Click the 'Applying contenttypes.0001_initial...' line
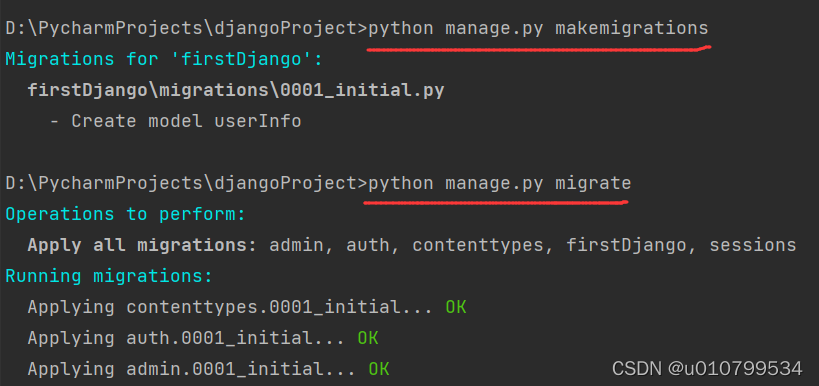 point(230,307)
